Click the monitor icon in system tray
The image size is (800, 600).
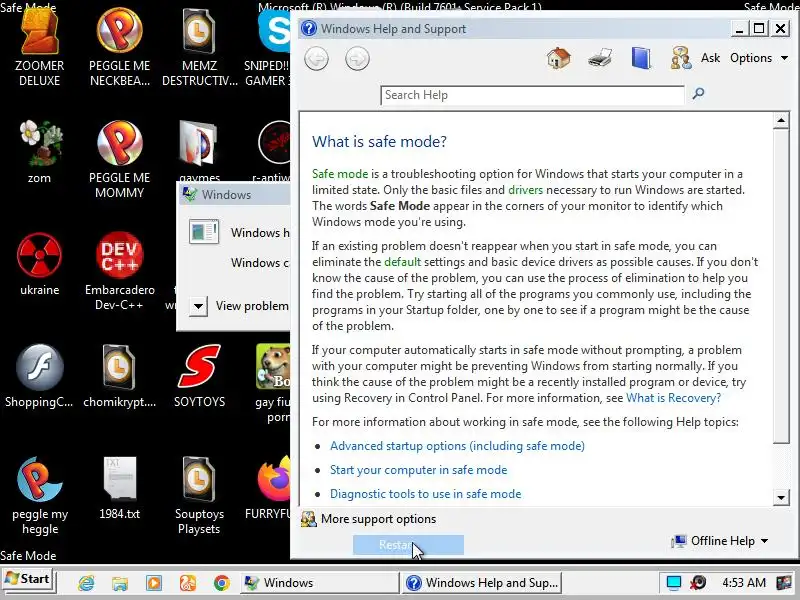(x=673, y=583)
